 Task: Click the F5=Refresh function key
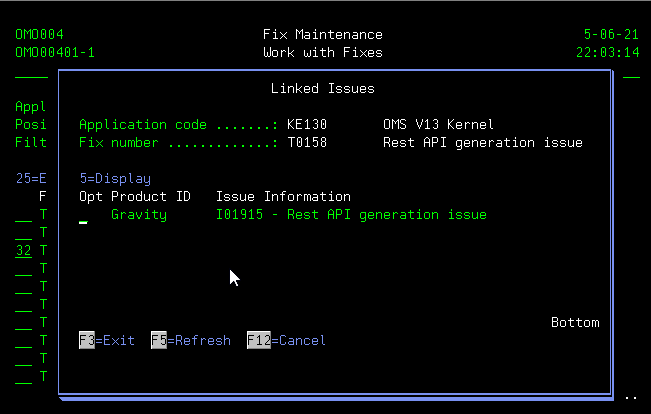coord(190,341)
